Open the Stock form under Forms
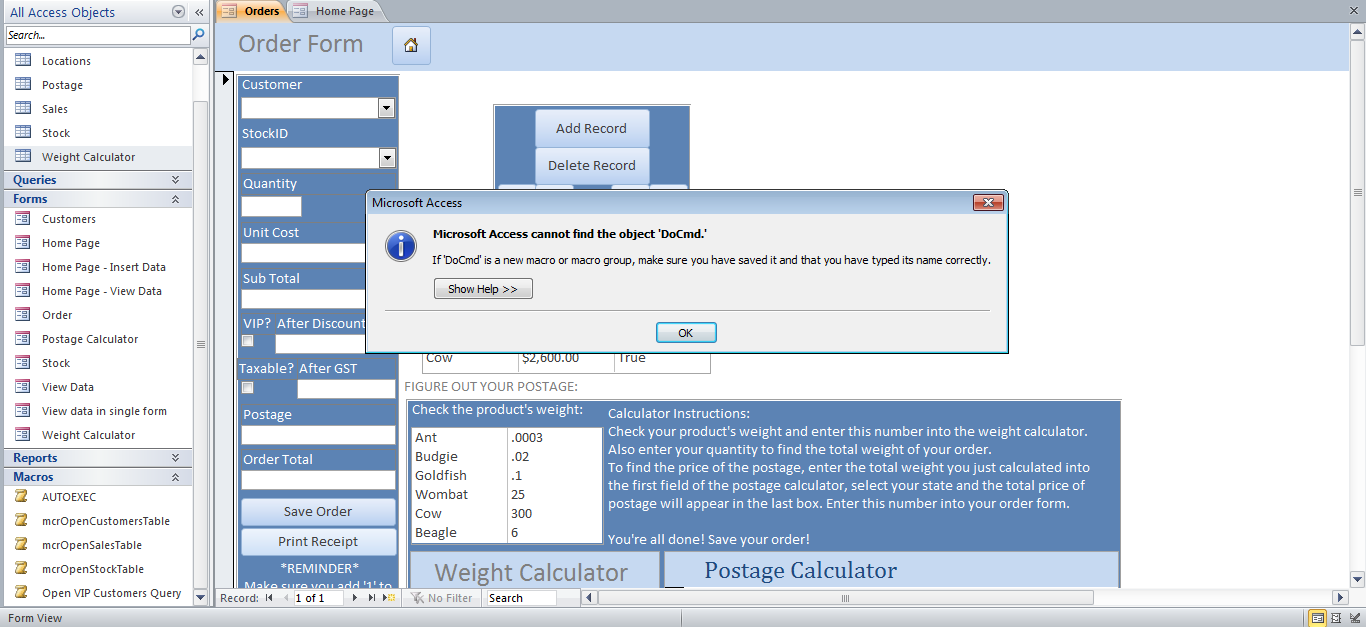Image resolution: width=1366 pixels, height=627 pixels. pyautogui.click(x=96, y=363)
